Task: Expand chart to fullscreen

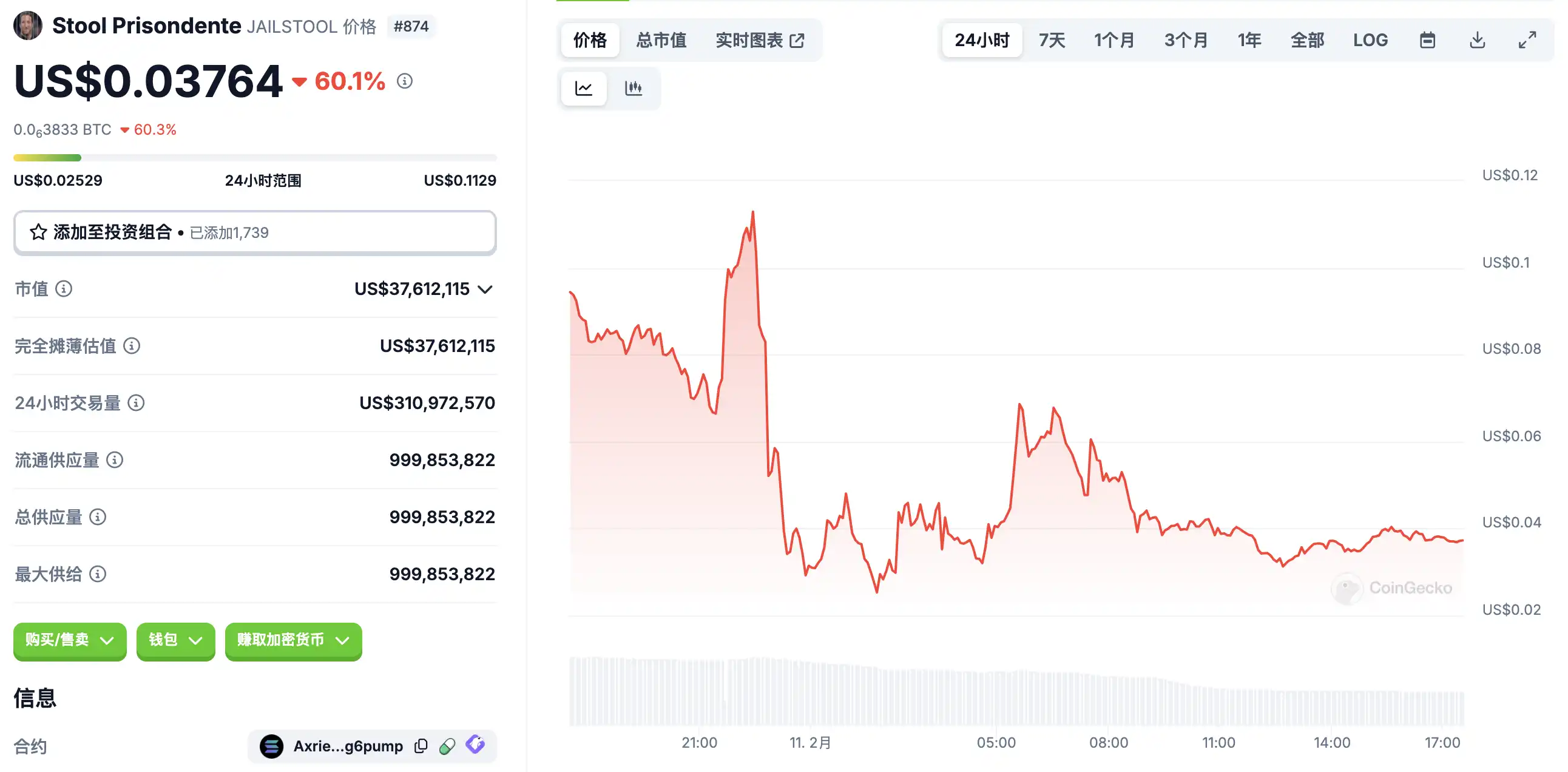Action: point(1527,40)
